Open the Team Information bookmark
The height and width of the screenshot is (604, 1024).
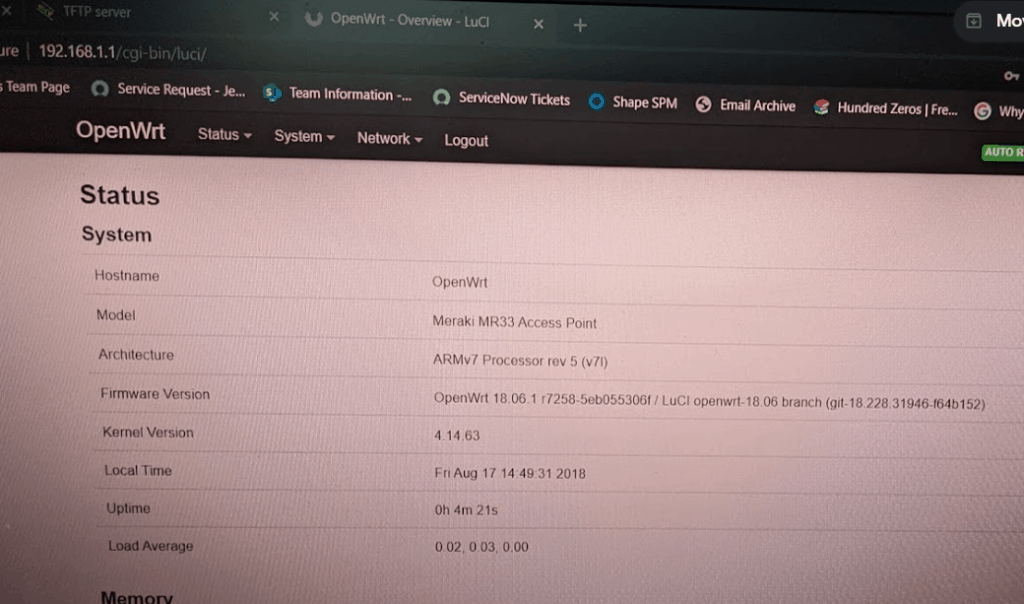pyautogui.click(x=338, y=94)
